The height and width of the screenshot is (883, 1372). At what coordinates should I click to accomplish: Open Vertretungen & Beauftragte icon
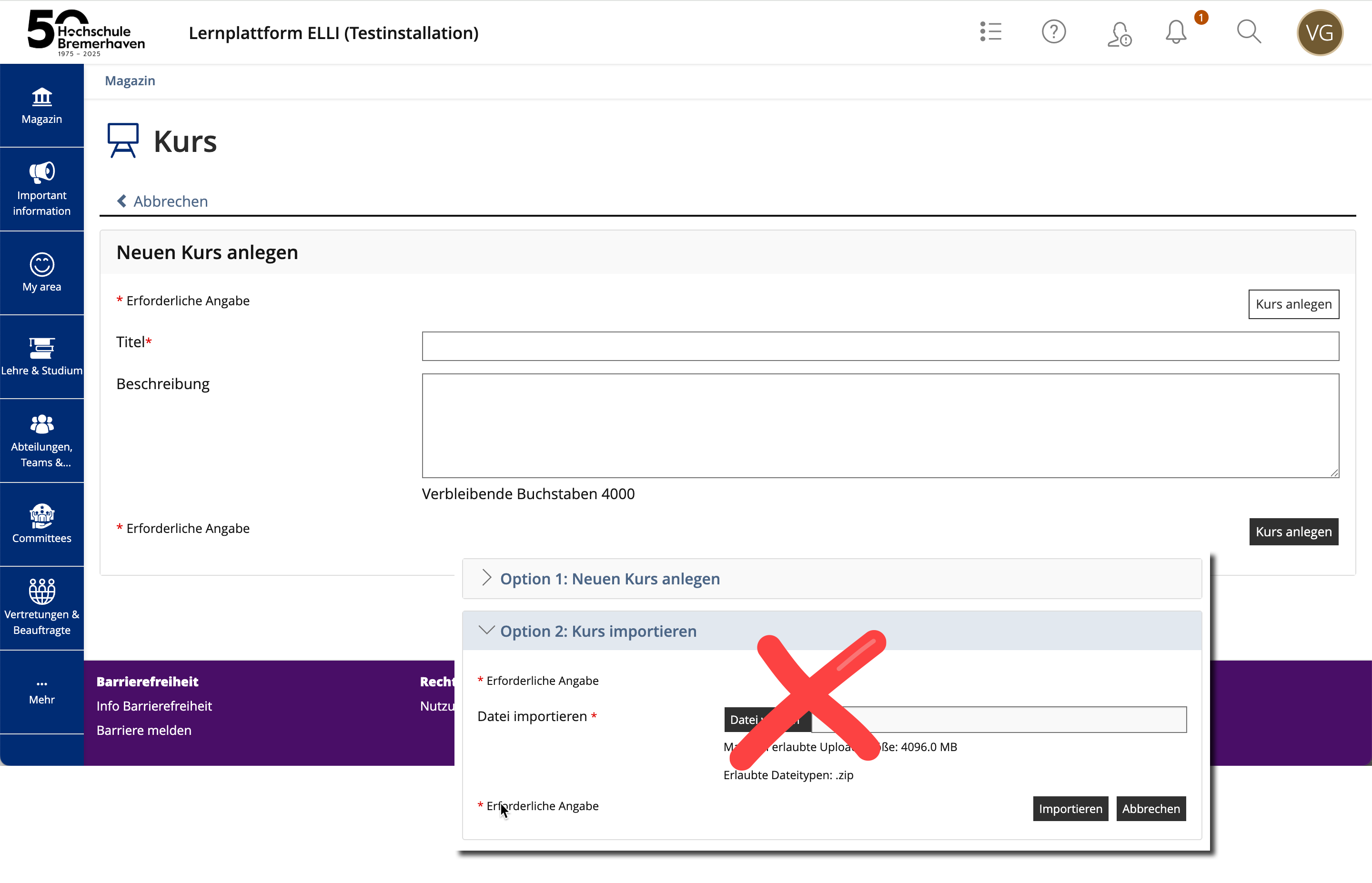pyautogui.click(x=41, y=591)
